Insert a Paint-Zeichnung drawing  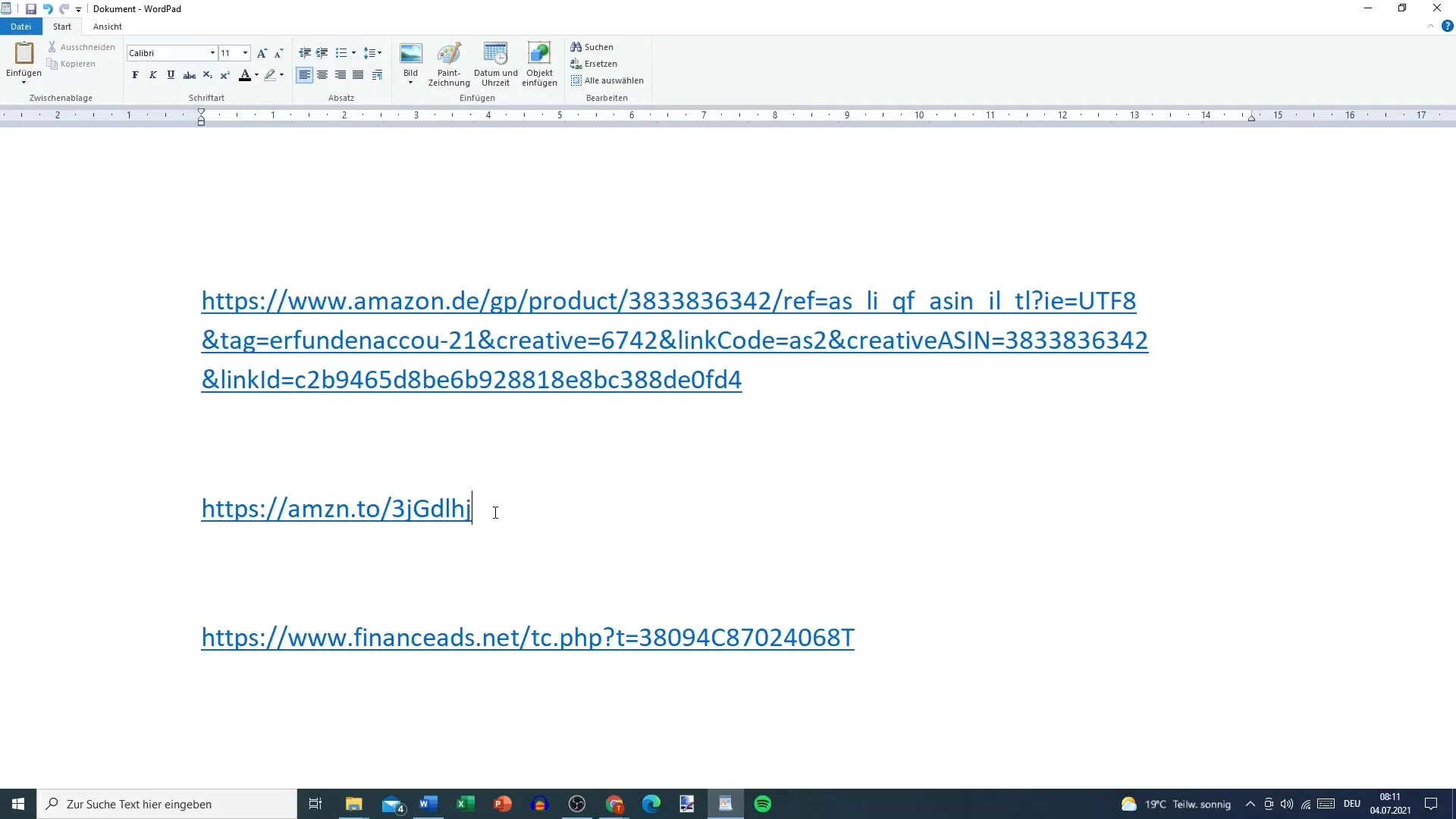point(449,64)
